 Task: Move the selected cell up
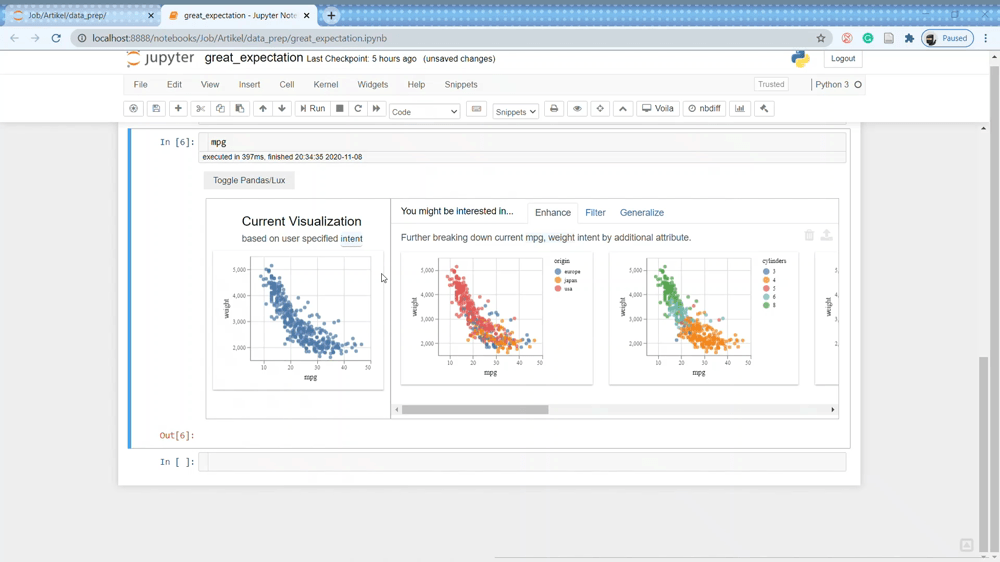coord(263,109)
